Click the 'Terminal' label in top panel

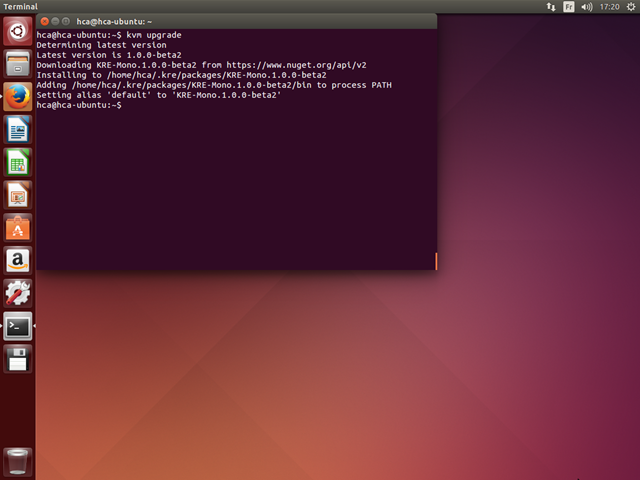[x=20, y=7]
